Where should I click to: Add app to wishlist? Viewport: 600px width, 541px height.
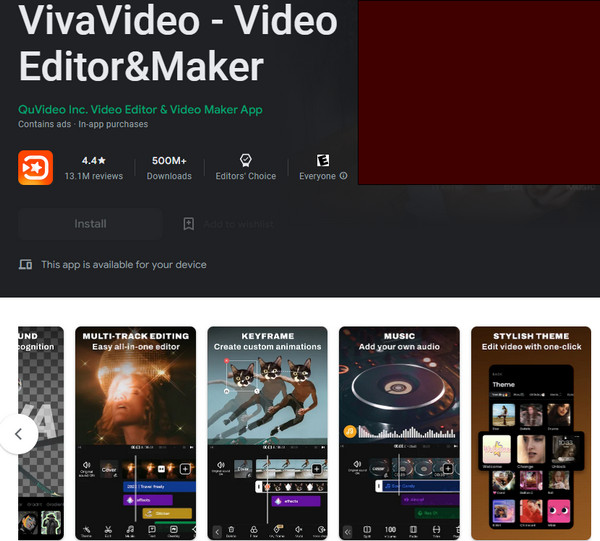(x=228, y=224)
